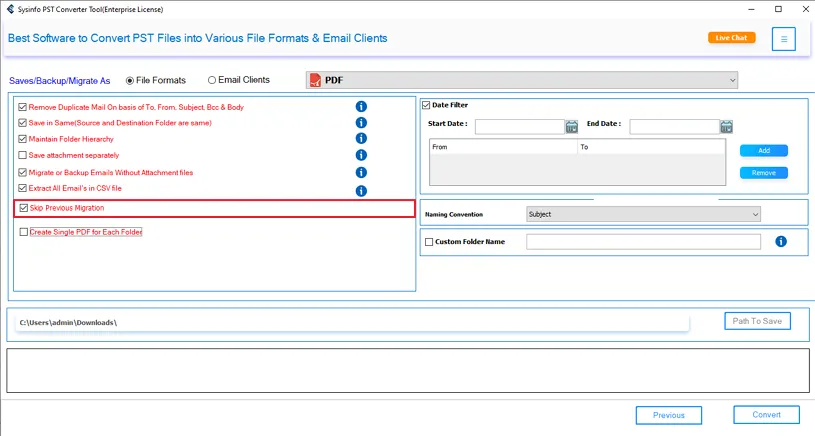Screen dimensions: 815x436
Task: Enable Custom Folder Name checkbox
Action: click(429, 242)
